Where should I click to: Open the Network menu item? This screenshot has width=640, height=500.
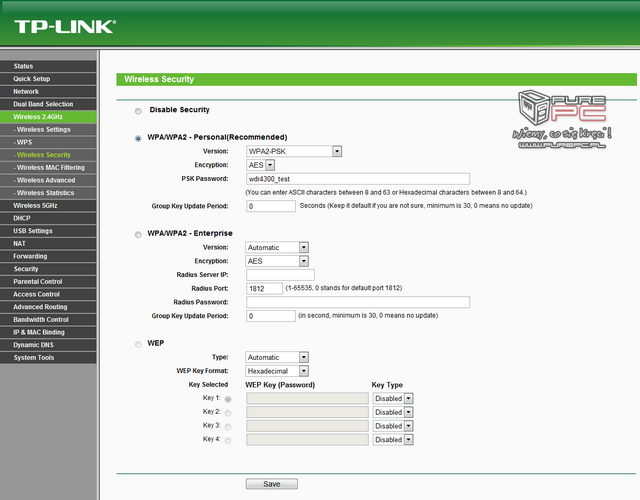coord(48,91)
